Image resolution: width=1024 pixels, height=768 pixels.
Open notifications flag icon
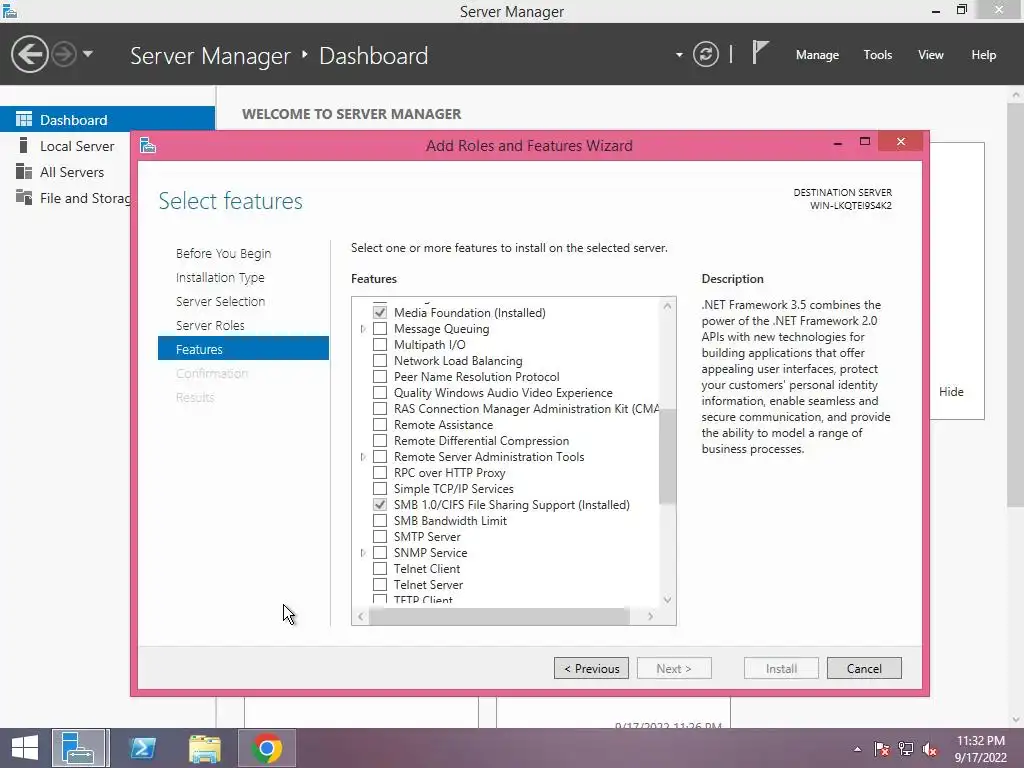point(760,53)
